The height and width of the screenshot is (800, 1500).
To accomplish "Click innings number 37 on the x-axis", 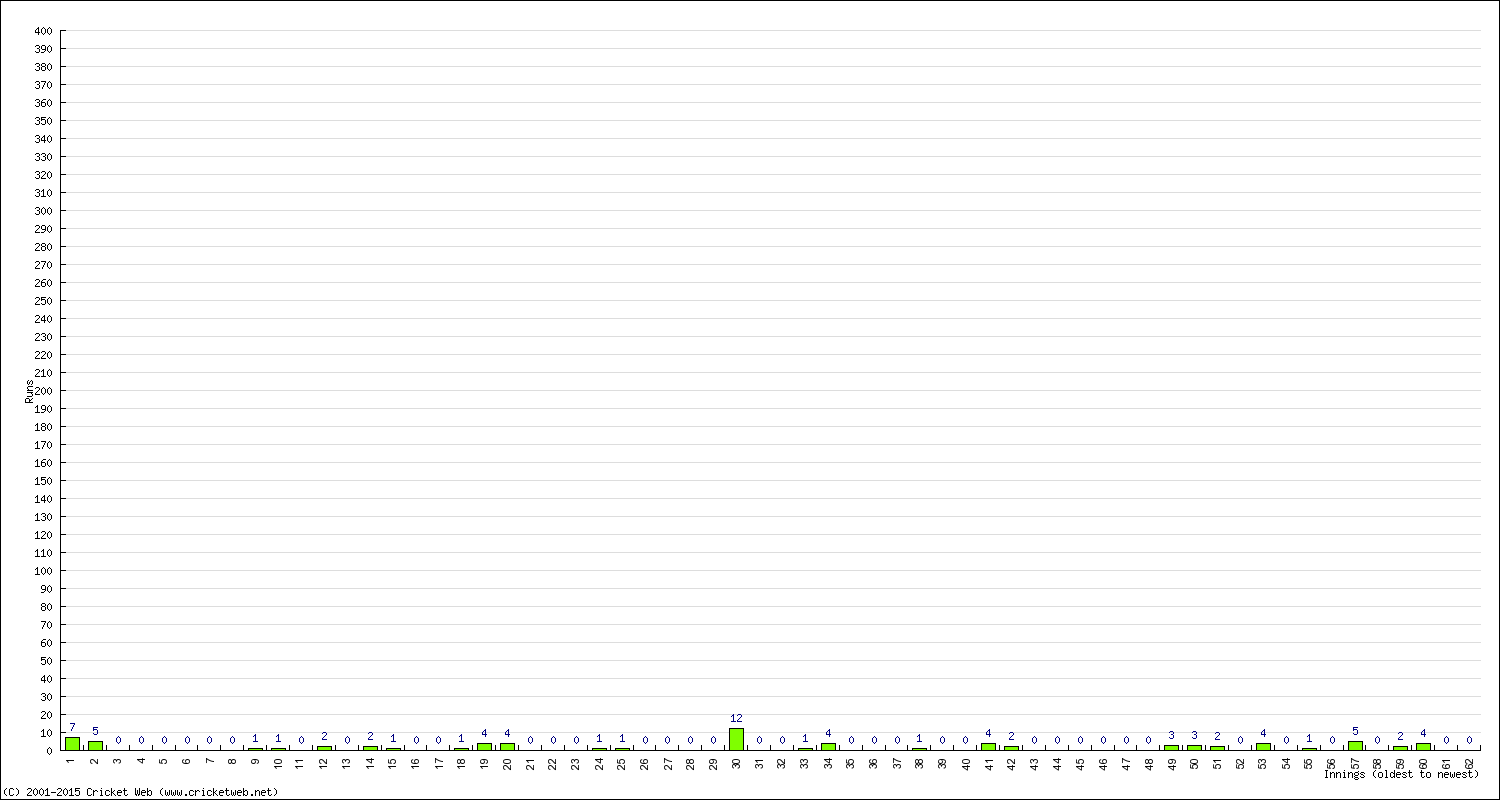I will 897,763.
